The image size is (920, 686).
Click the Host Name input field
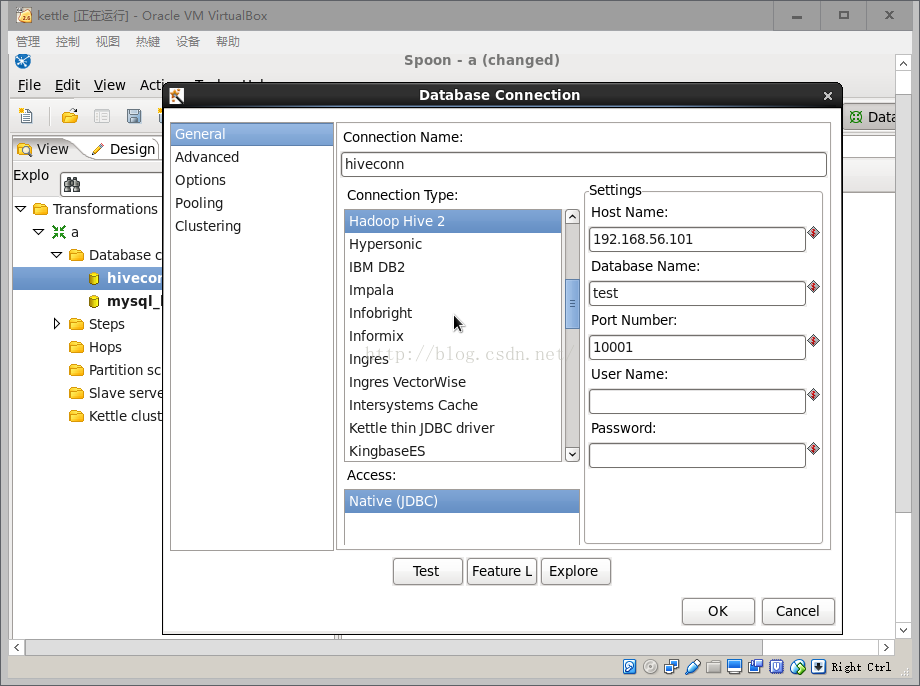(697, 239)
